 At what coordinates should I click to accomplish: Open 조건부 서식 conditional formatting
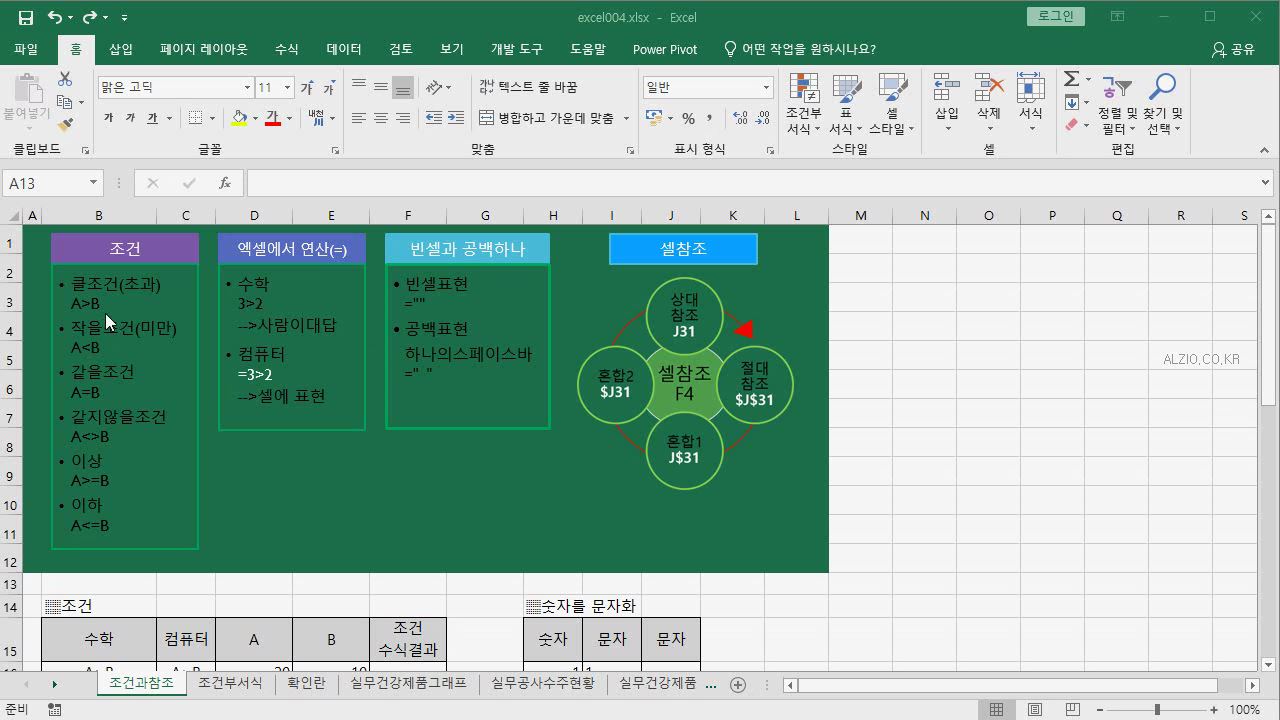[803, 104]
